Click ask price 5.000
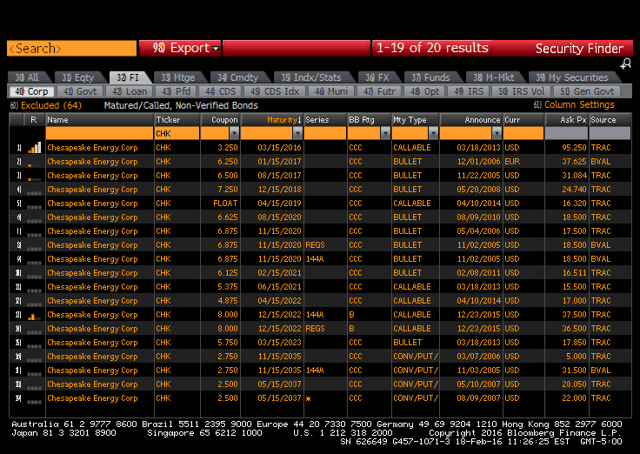 (x=576, y=356)
